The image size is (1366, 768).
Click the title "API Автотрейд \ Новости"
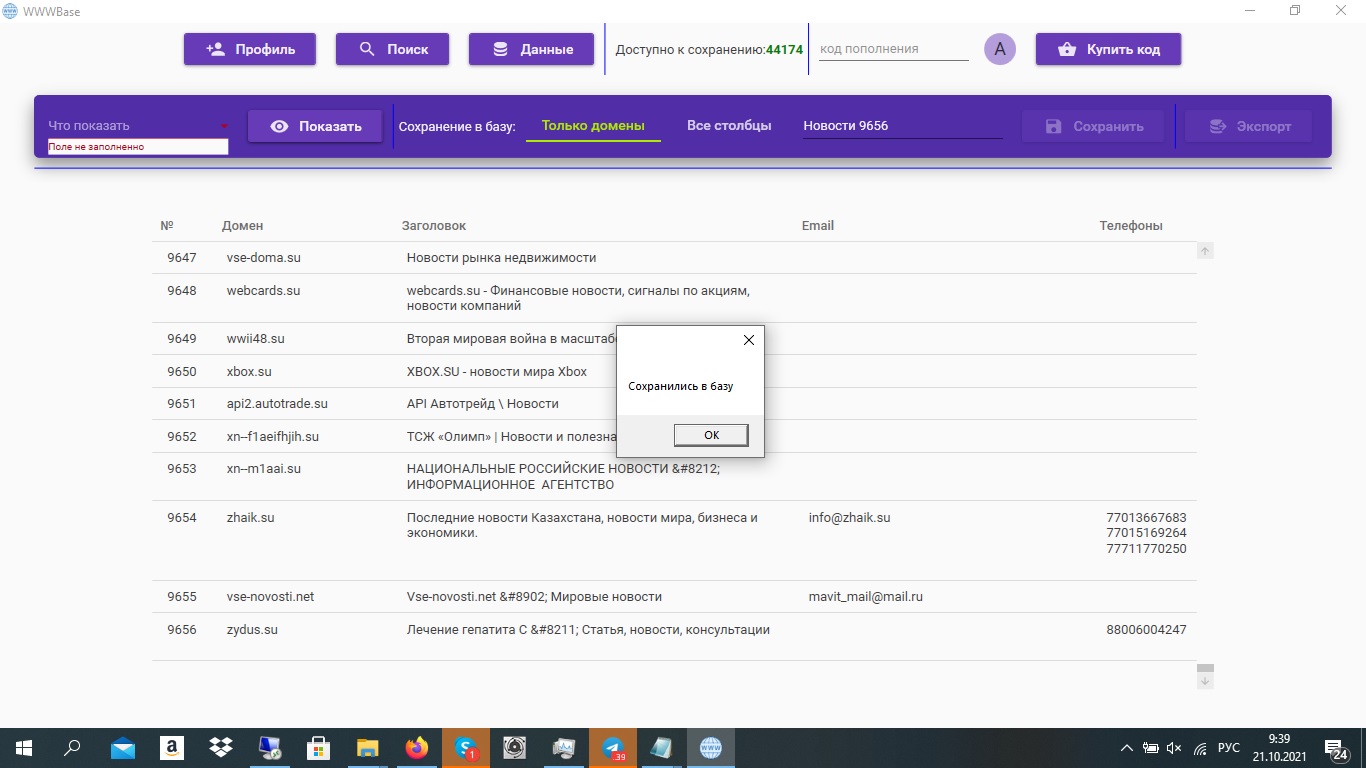coord(483,404)
